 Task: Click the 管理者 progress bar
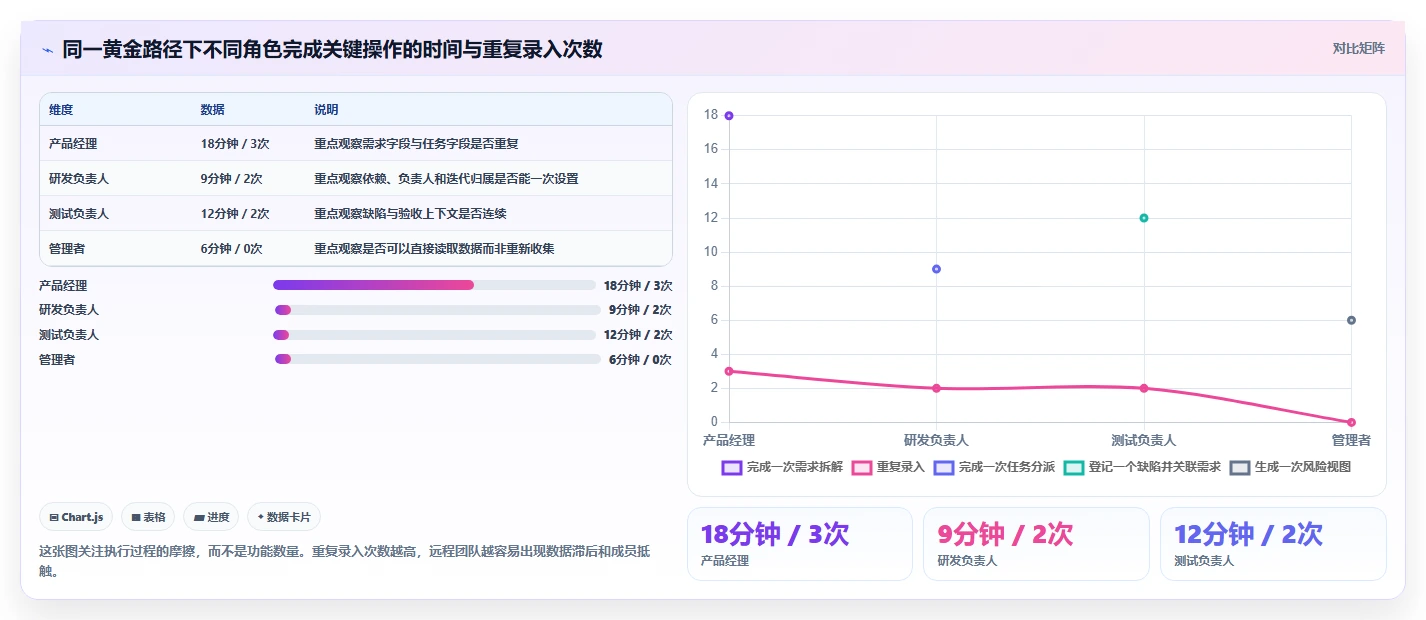[438, 359]
